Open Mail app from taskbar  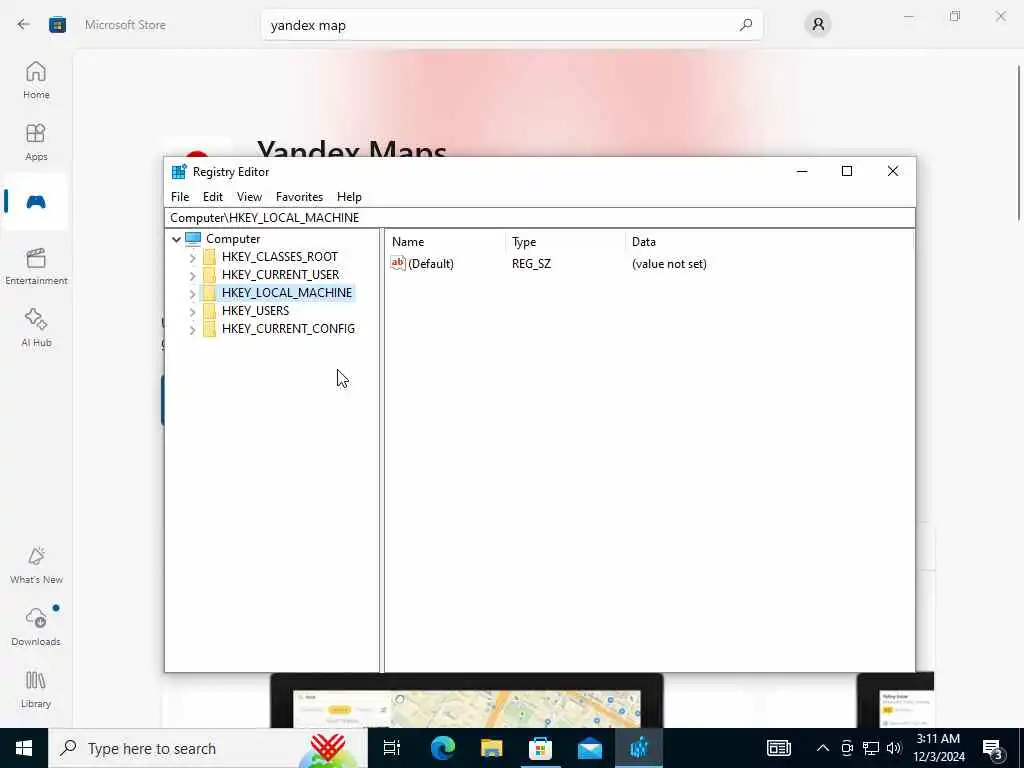click(589, 748)
